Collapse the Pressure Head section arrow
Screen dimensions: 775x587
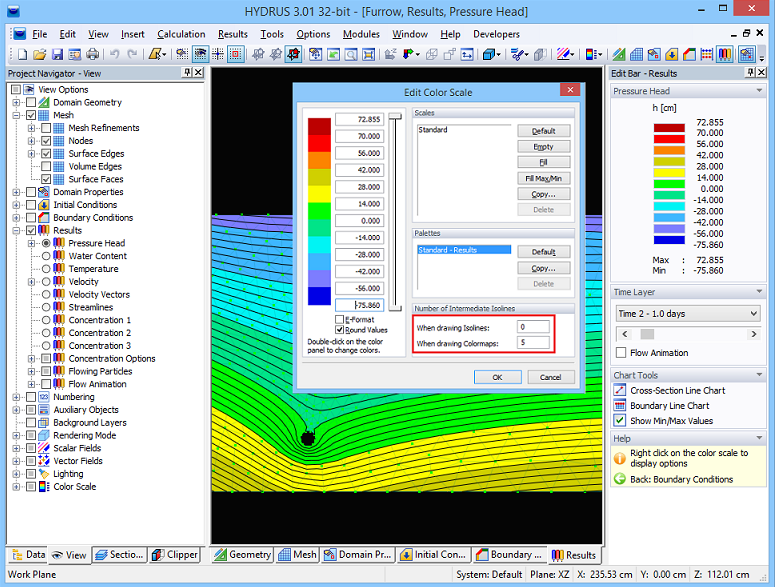(759, 90)
